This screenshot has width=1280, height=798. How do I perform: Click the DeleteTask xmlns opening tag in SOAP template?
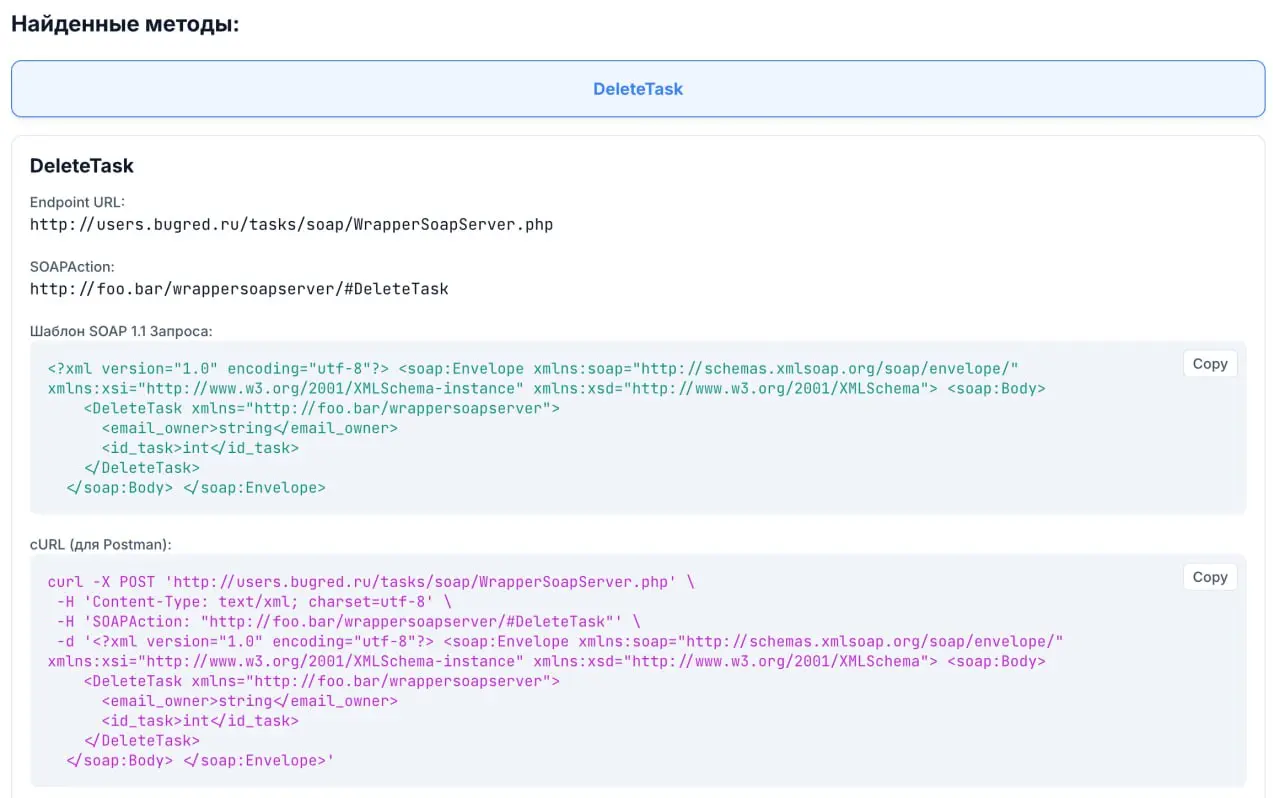pos(321,408)
